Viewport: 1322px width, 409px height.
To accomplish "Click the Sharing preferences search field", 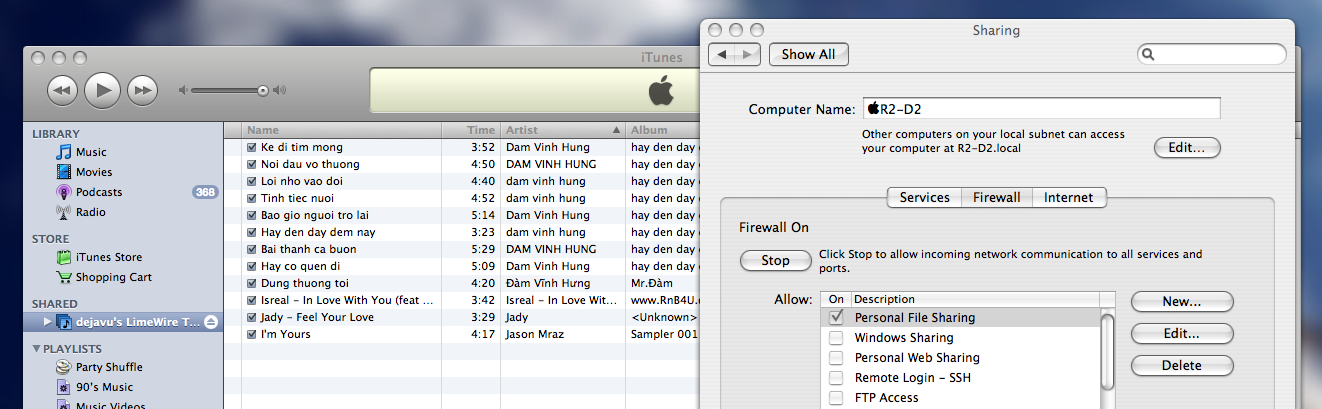I will [1212, 54].
